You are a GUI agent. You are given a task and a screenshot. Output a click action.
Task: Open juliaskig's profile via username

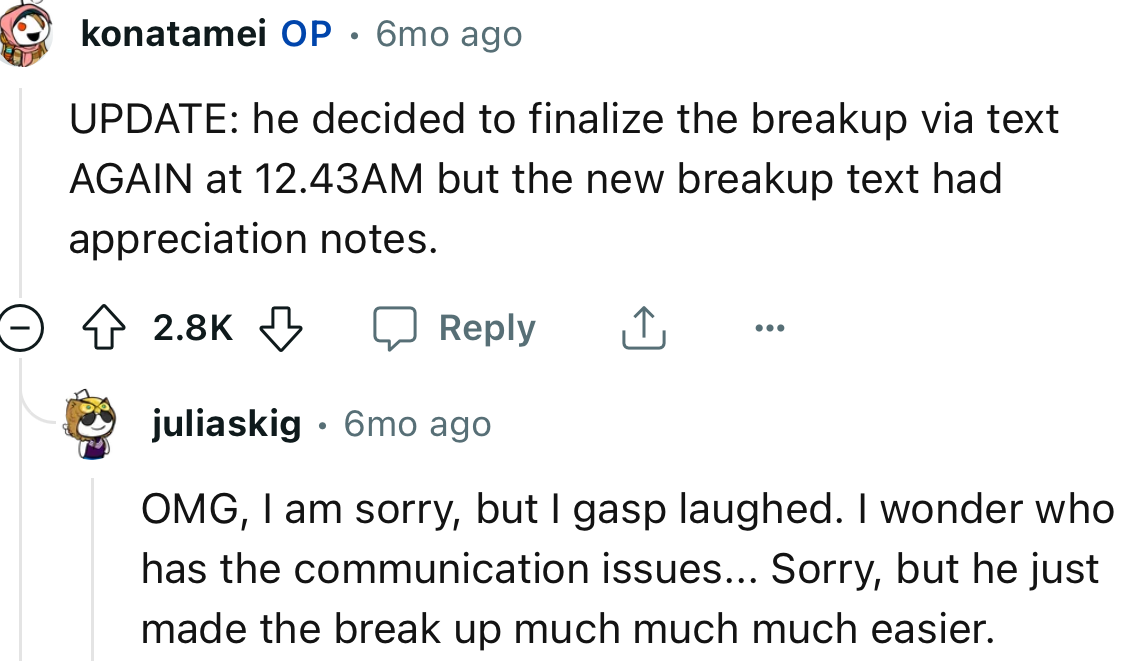pos(227,423)
